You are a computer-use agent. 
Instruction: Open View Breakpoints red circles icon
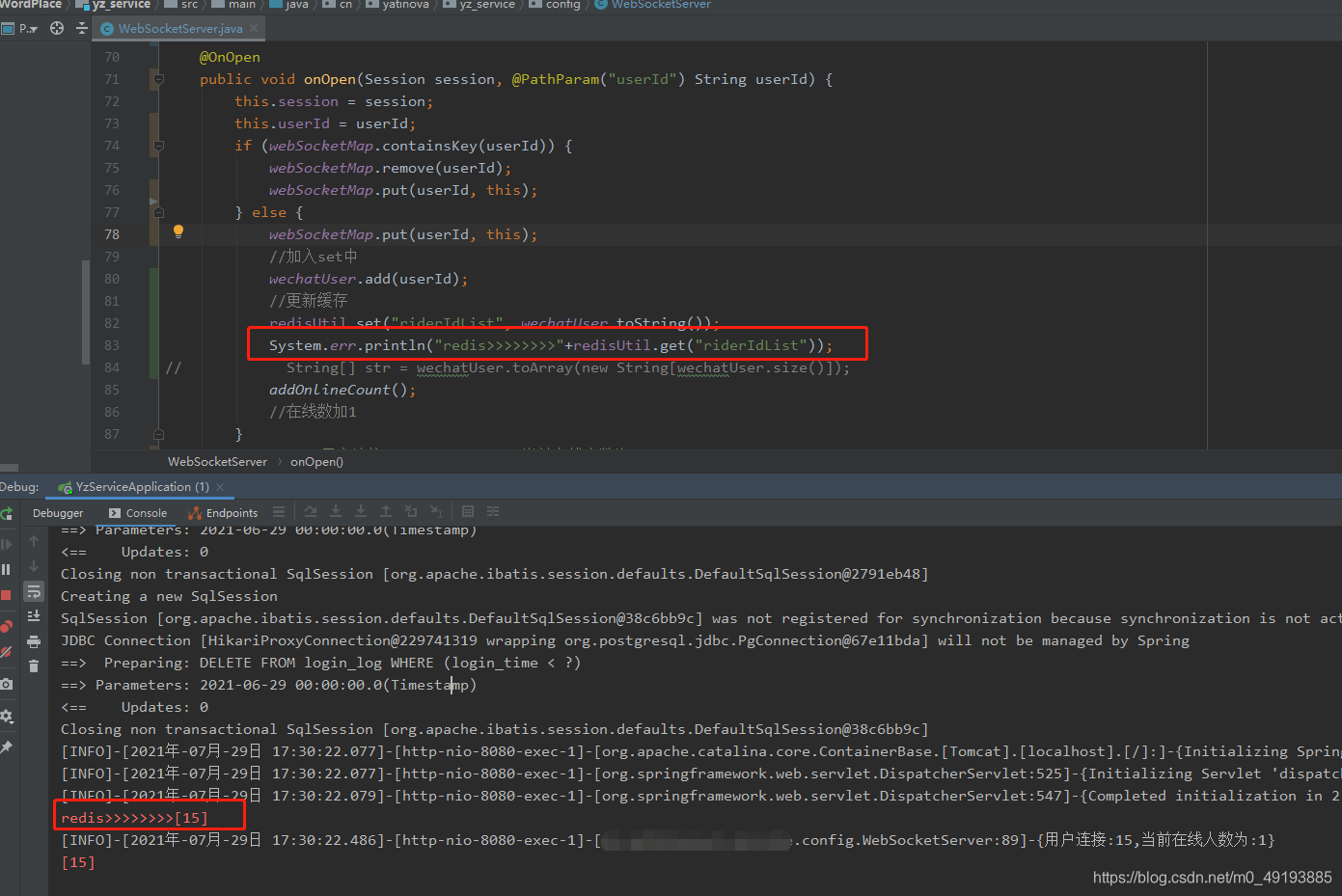click(x=6, y=626)
